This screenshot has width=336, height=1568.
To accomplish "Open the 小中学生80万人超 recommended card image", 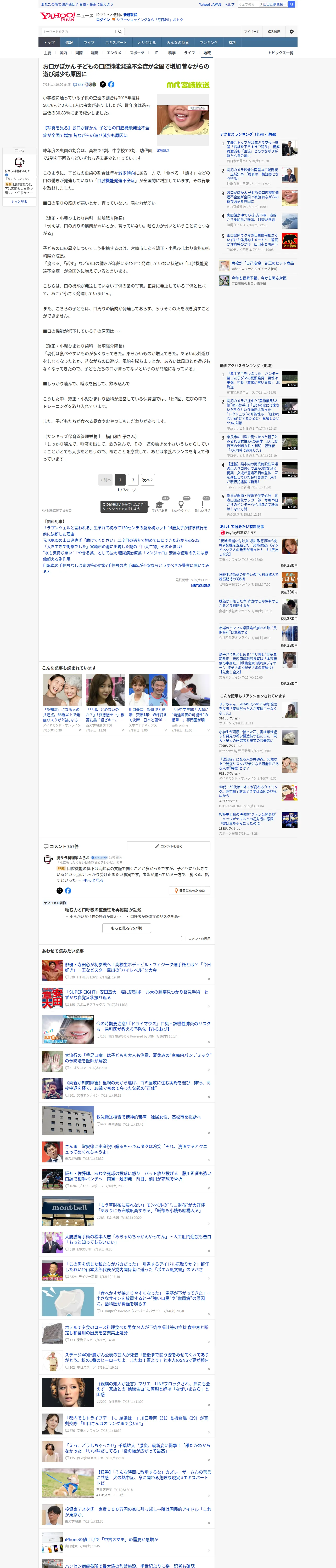I will [x=191, y=690].
